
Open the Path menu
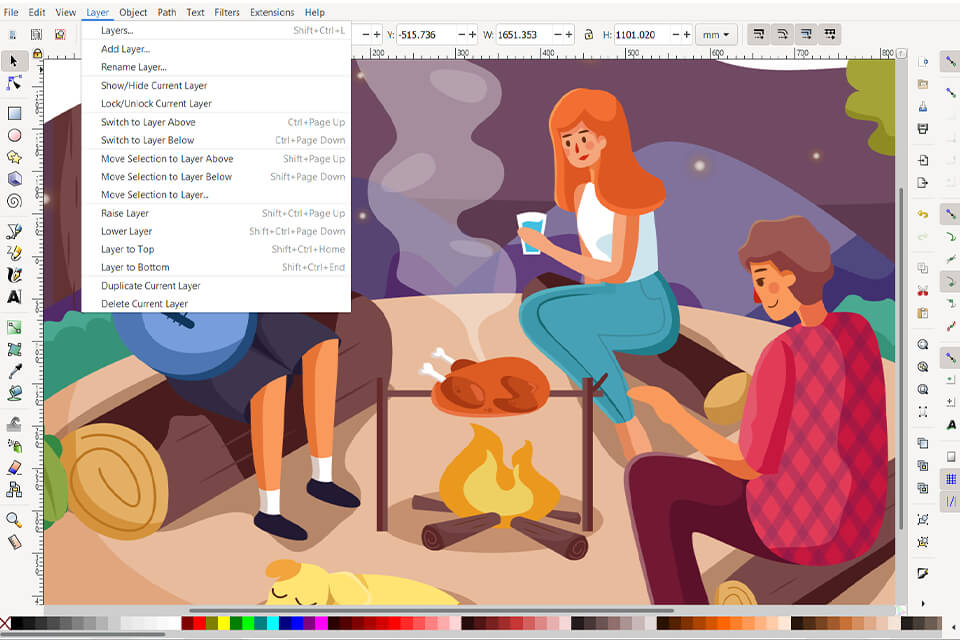coord(167,12)
